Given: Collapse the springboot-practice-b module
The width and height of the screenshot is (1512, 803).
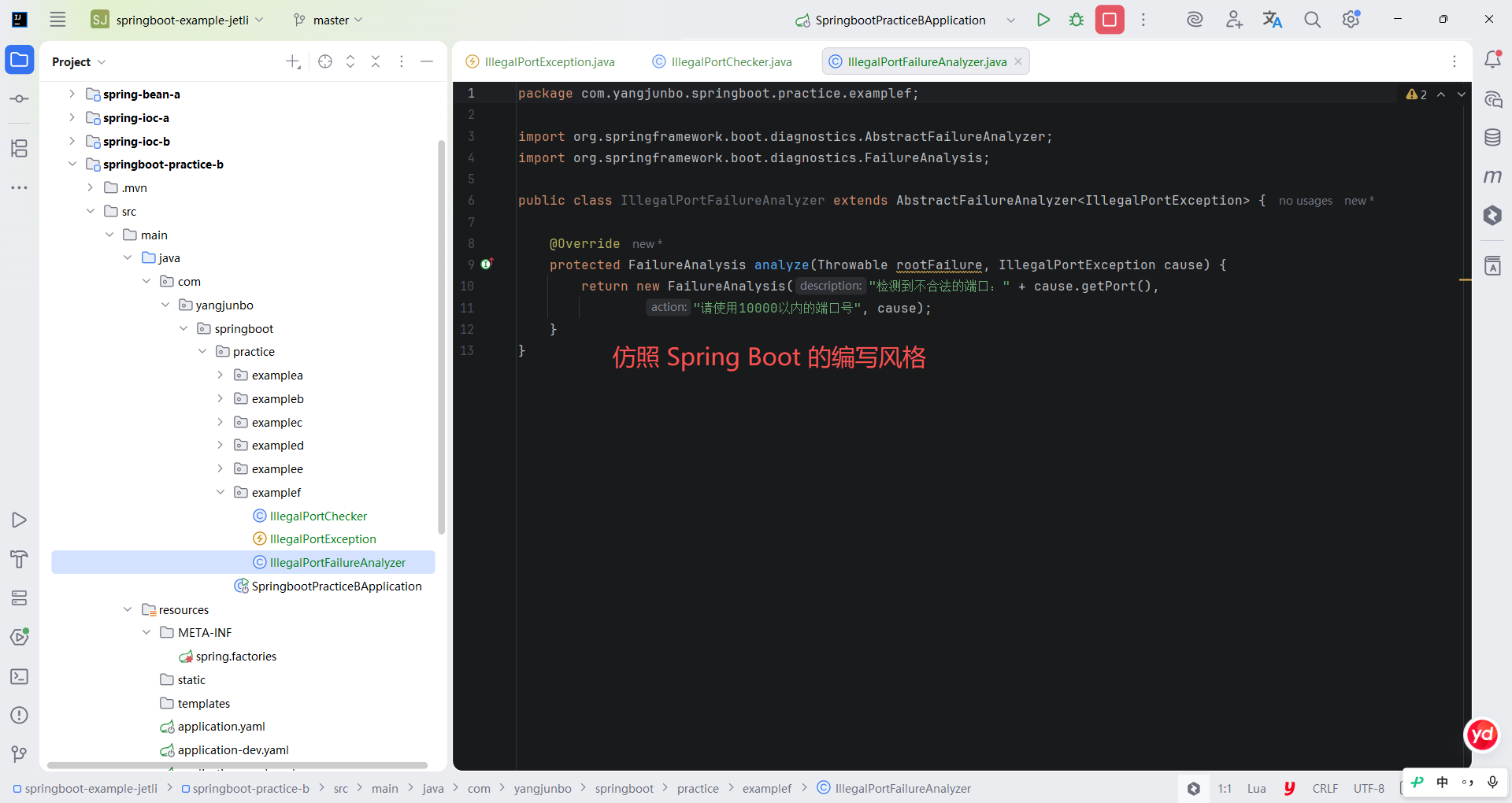Looking at the screenshot, I should click(72, 164).
